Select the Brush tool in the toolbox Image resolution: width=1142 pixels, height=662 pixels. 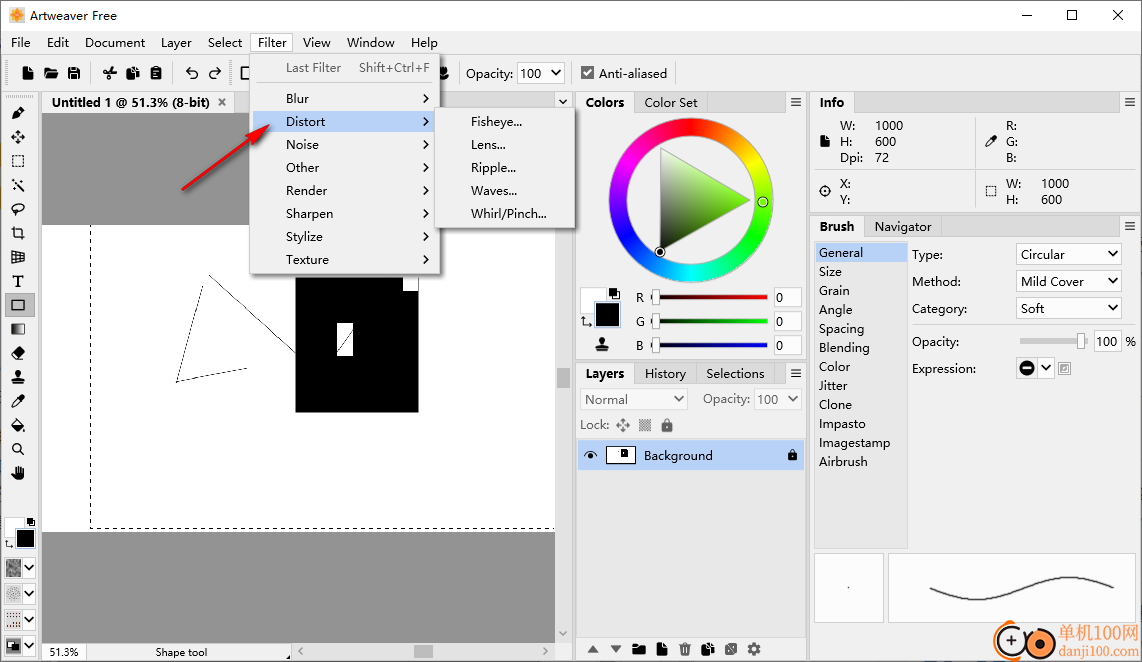pos(18,113)
